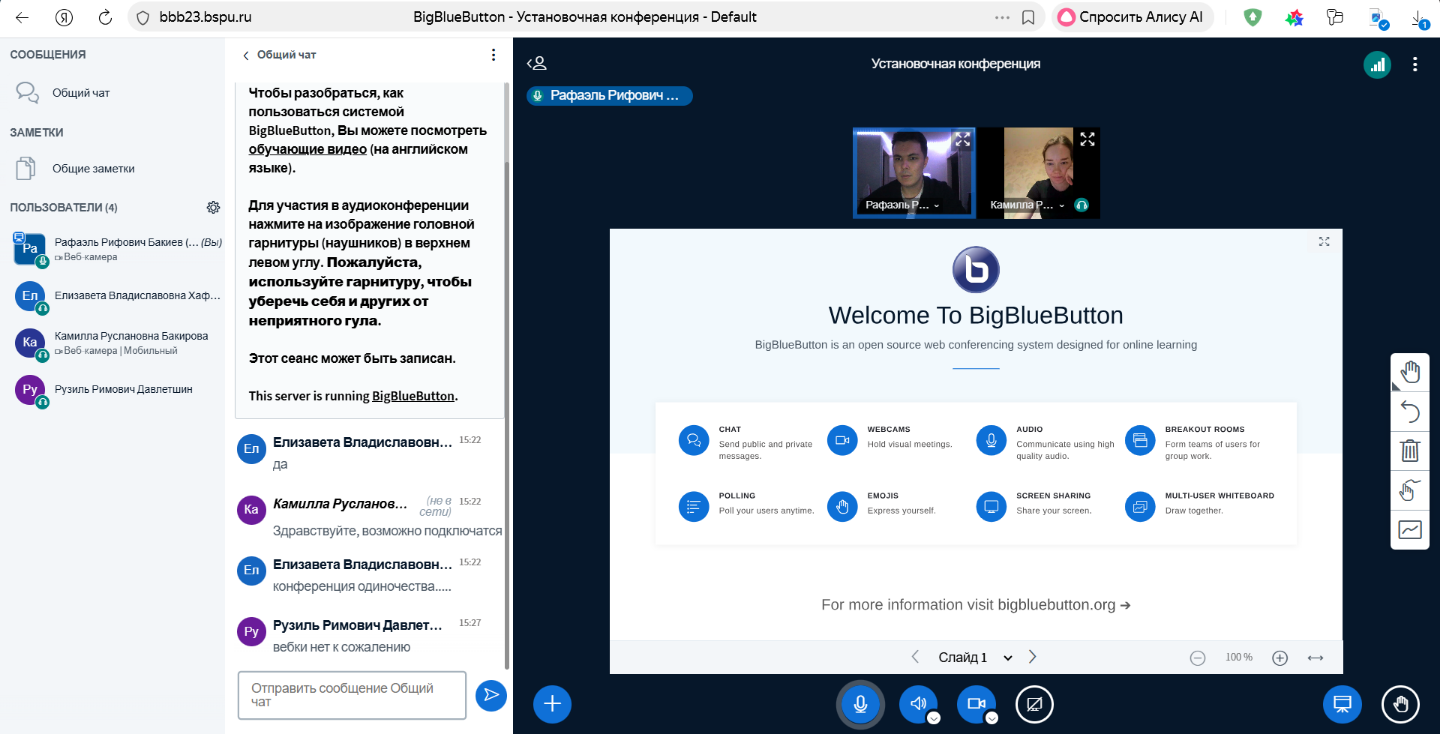Viewport: 1440px width, 734px height.
Task: Open user list settings gear
Action: click(x=213, y=207)
